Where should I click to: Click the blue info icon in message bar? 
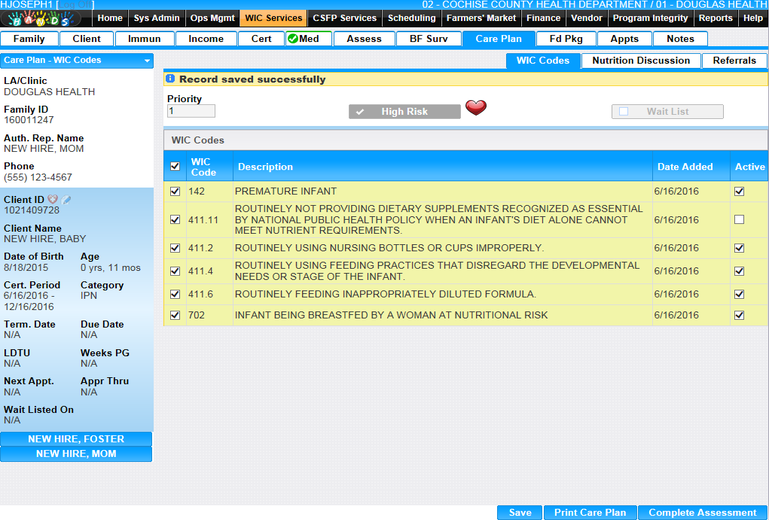coord(170,79)
